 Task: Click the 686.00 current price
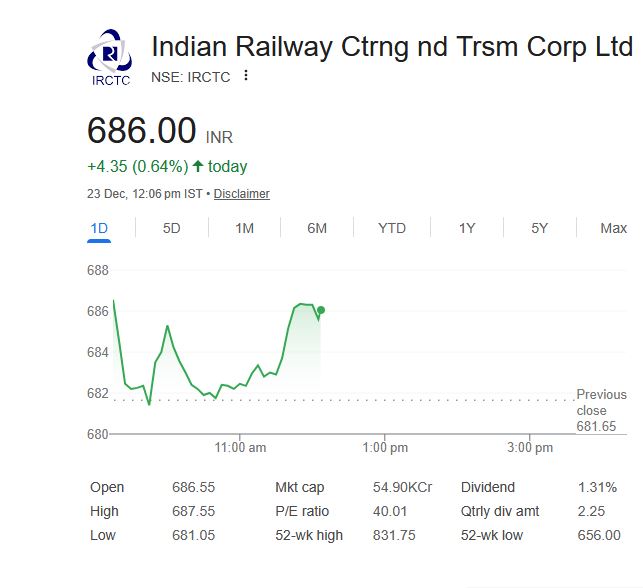[141, 131]
